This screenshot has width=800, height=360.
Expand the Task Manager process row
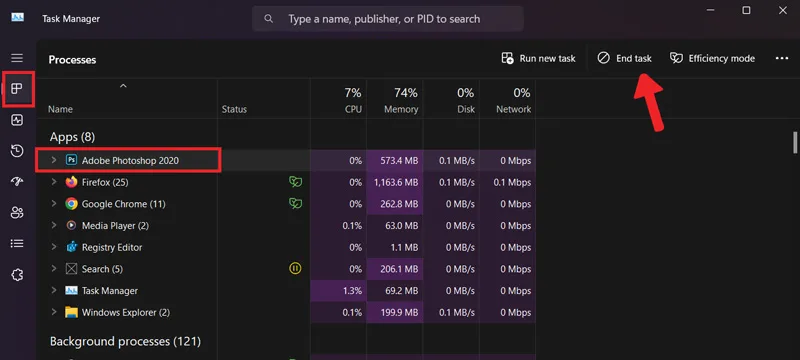click(x=54, y=290)
